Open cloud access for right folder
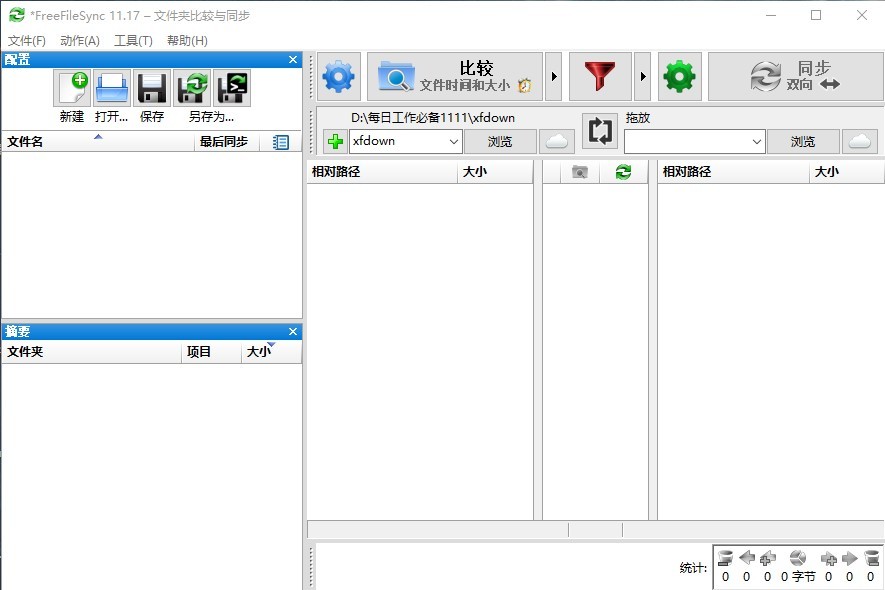Viewport: 885px width, 590px height. pos(860,142)
